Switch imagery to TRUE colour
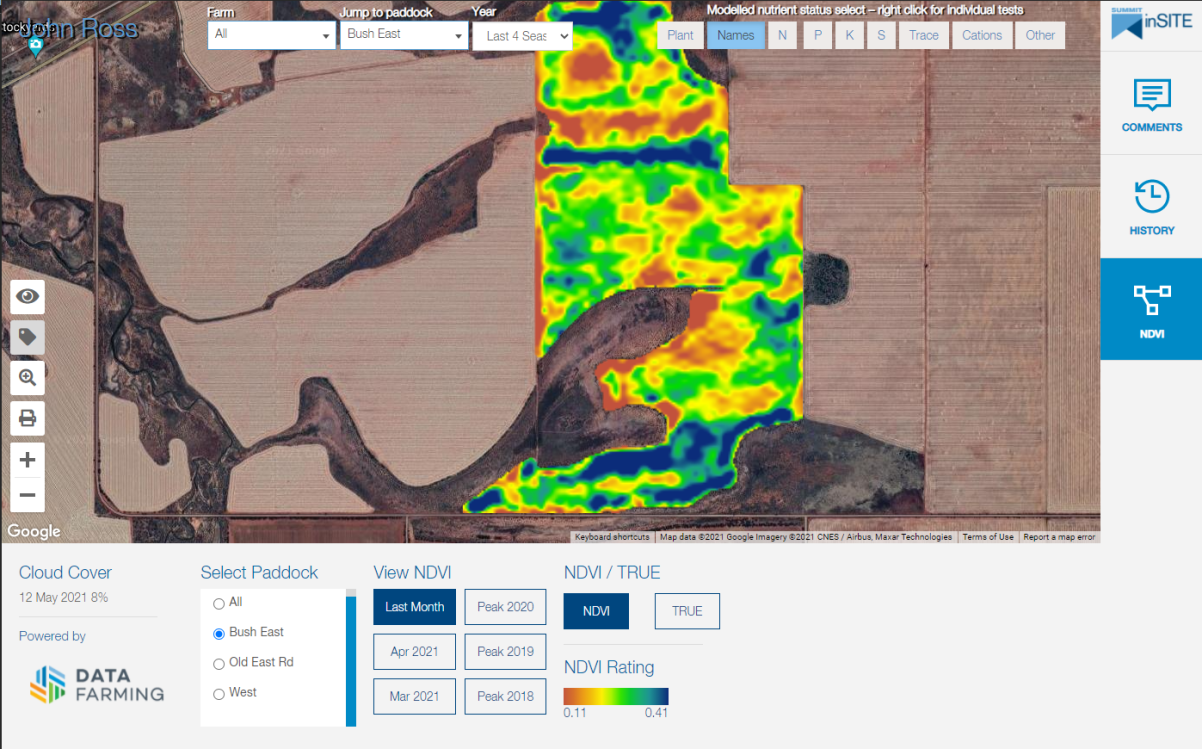The width and height of the screenshot is (1202, 749). point(687,611)
